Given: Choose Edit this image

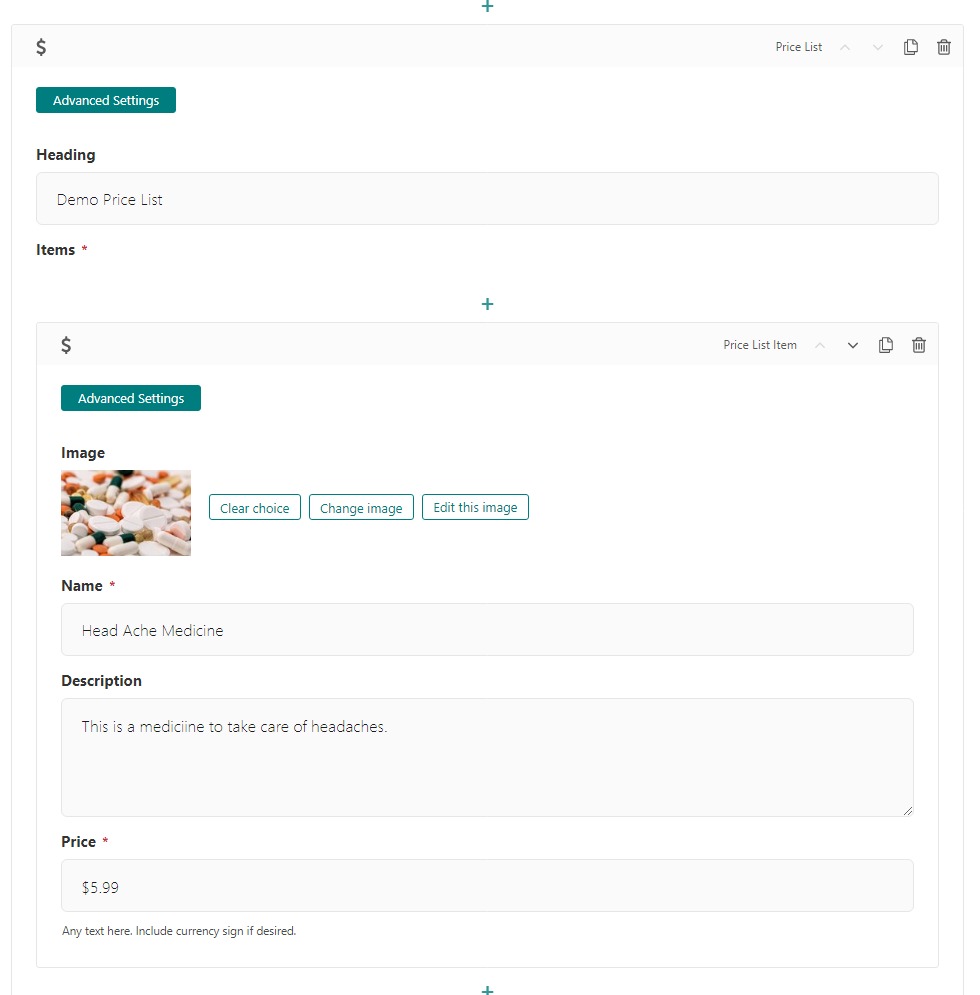Looking at the screenshot, I should tap(475, 508).
